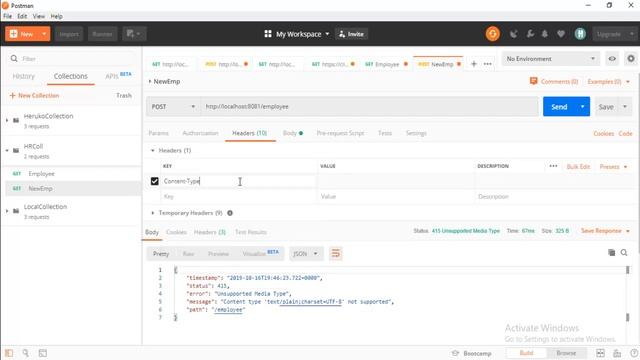The height and width of the screenshot is (360, 640).
Task: Open the user avatar menu
Action: click(x=580, y=34)
